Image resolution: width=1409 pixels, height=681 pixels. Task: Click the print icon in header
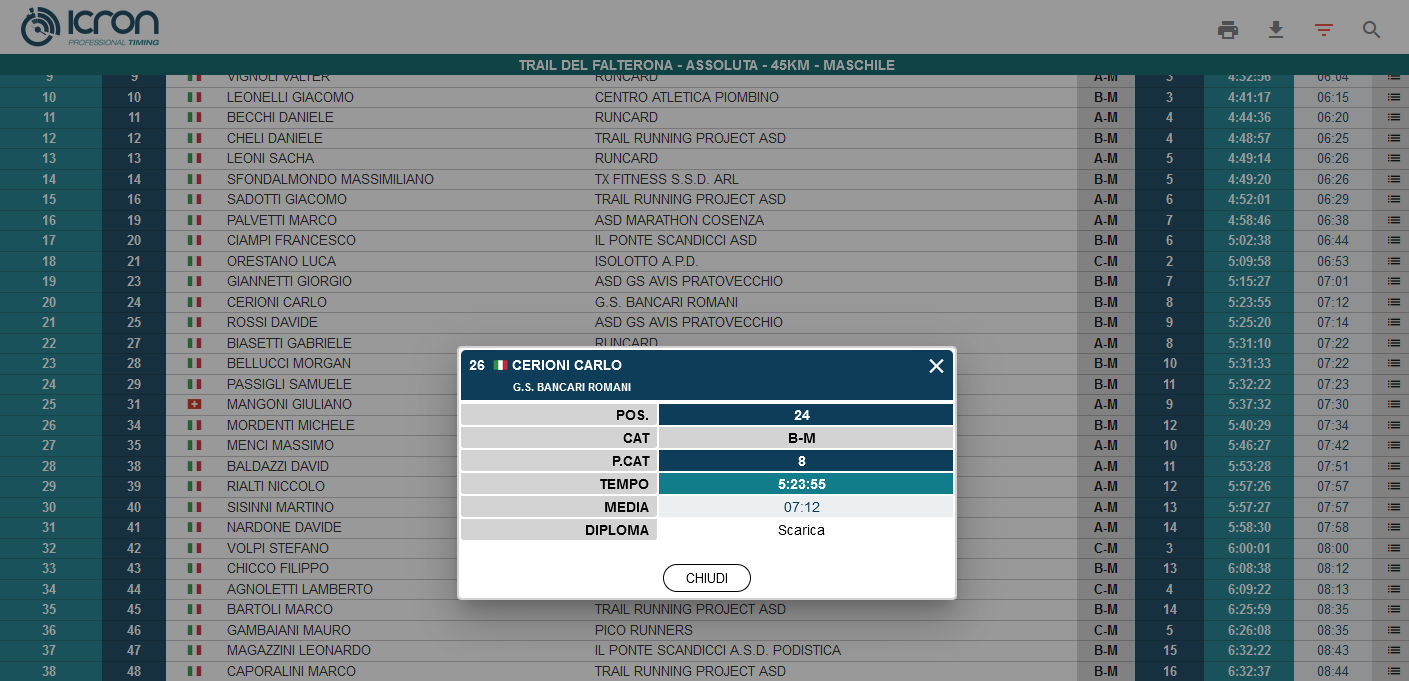(1227, 30)
